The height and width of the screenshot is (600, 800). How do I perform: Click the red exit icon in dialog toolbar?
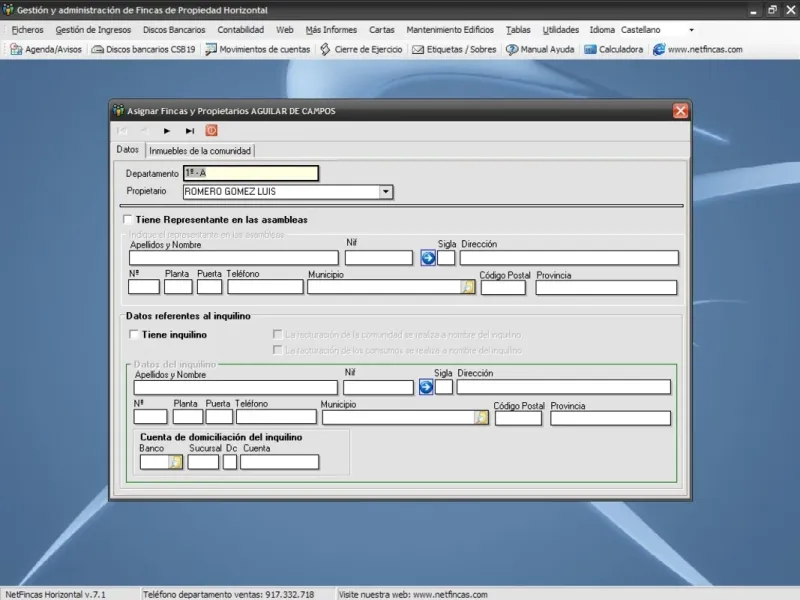click(x=211, y=130)
